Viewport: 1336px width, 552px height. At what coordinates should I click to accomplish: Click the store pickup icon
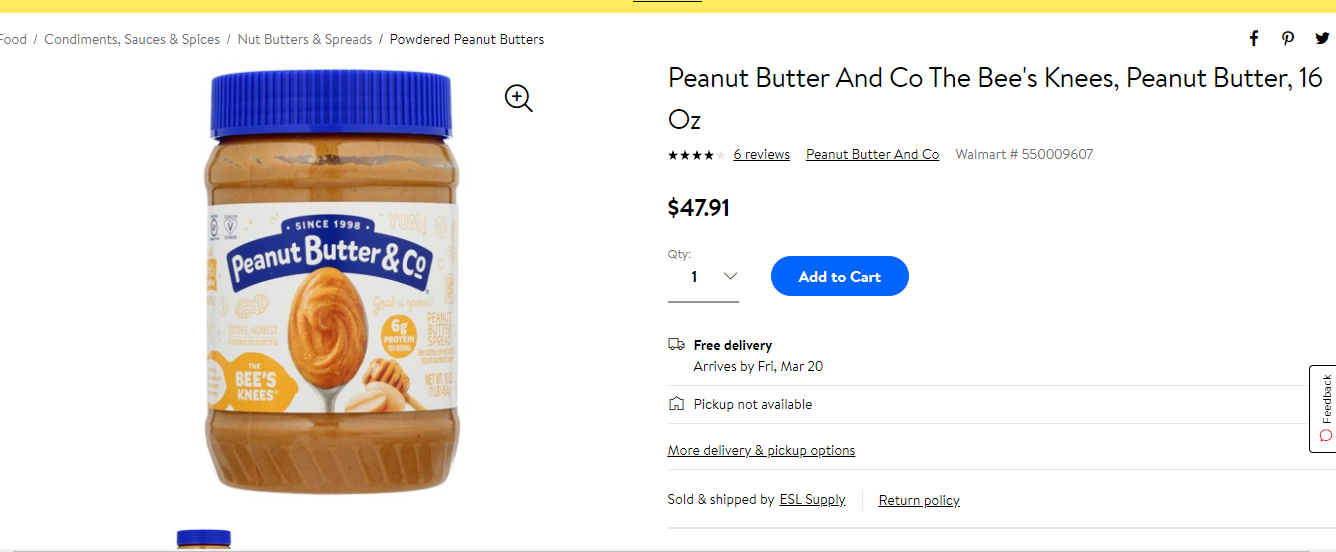[677, 404]
